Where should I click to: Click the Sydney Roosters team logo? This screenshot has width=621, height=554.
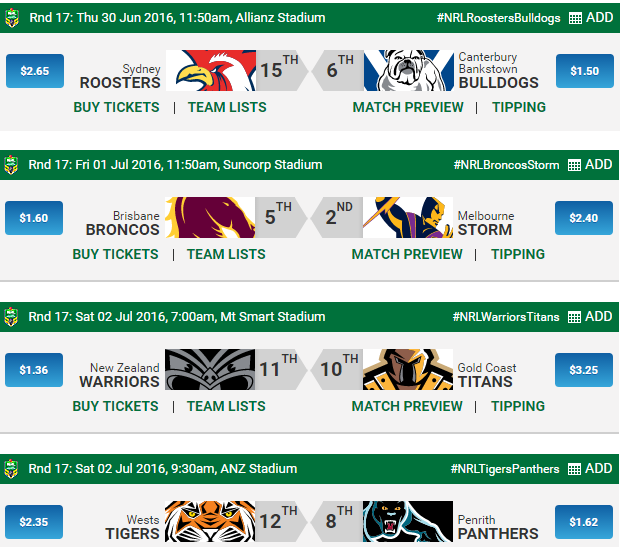coord(210,71)
